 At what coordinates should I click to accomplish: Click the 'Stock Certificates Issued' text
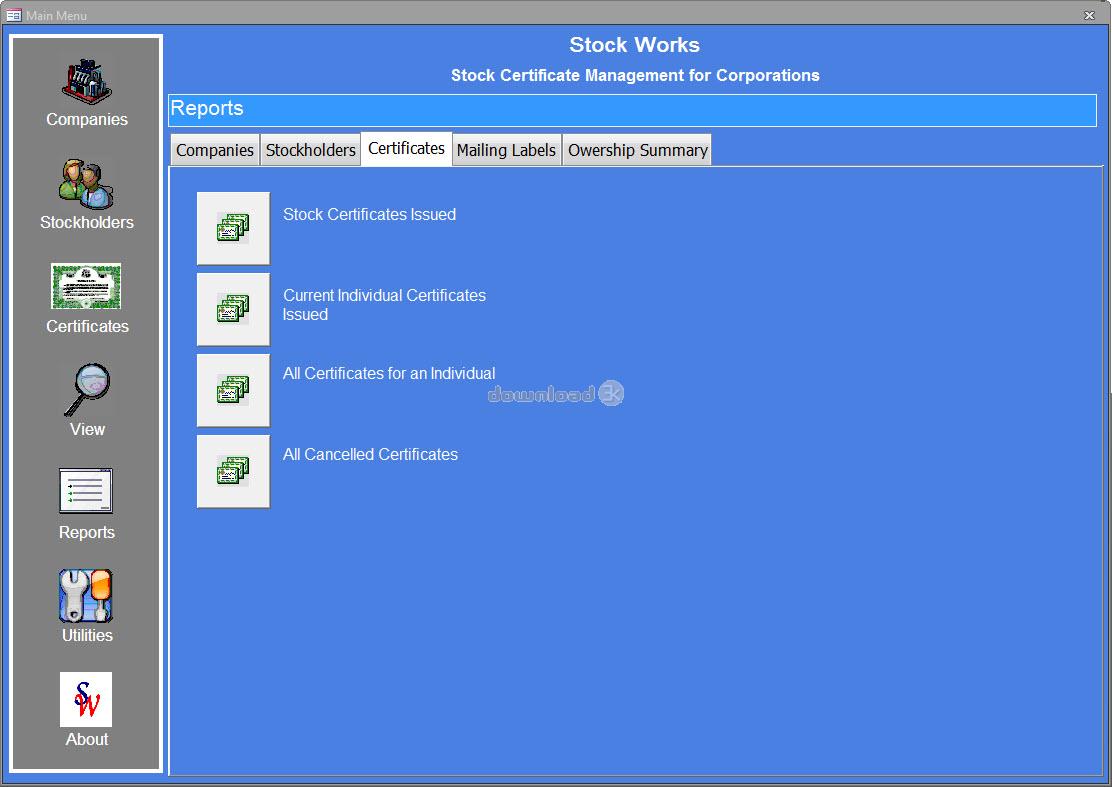point(369,214)
